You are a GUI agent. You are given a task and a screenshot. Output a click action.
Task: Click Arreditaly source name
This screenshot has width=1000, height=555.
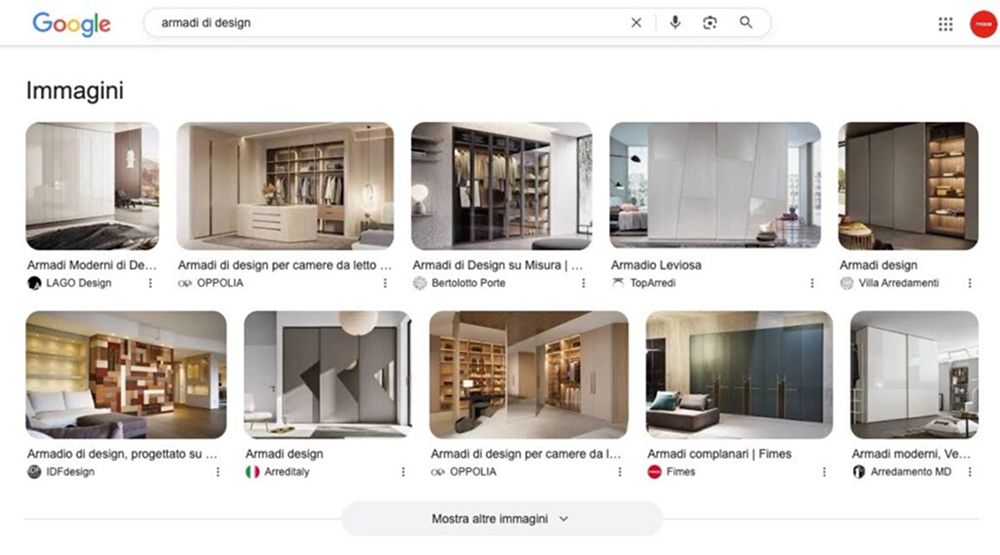click(x=287, y=472)
